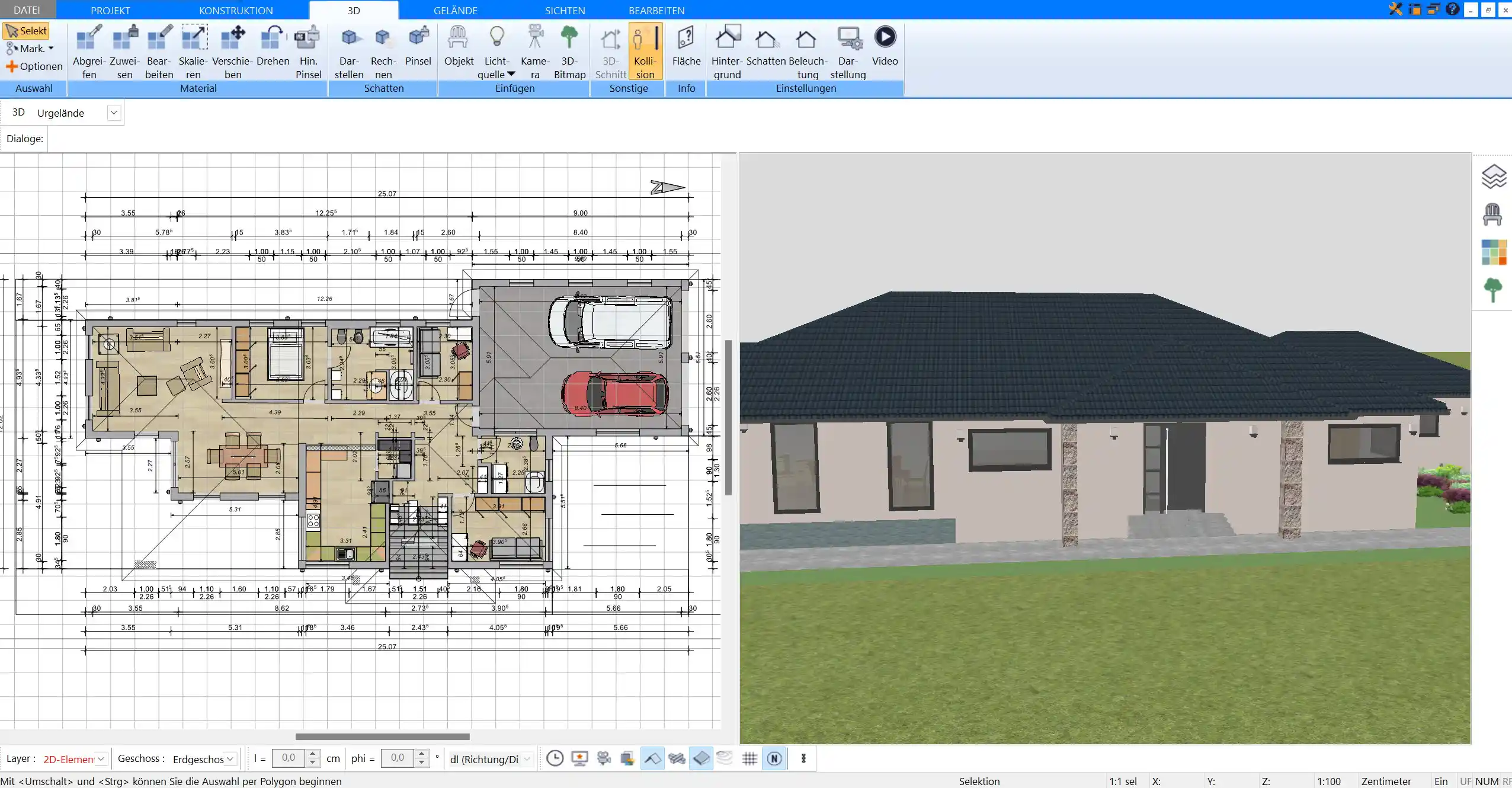Image resolution: width=1512 pixels, height=788 pixels.
Task: Click the horizontal scrollbar under floor plan
Action: tap(383, 736)
